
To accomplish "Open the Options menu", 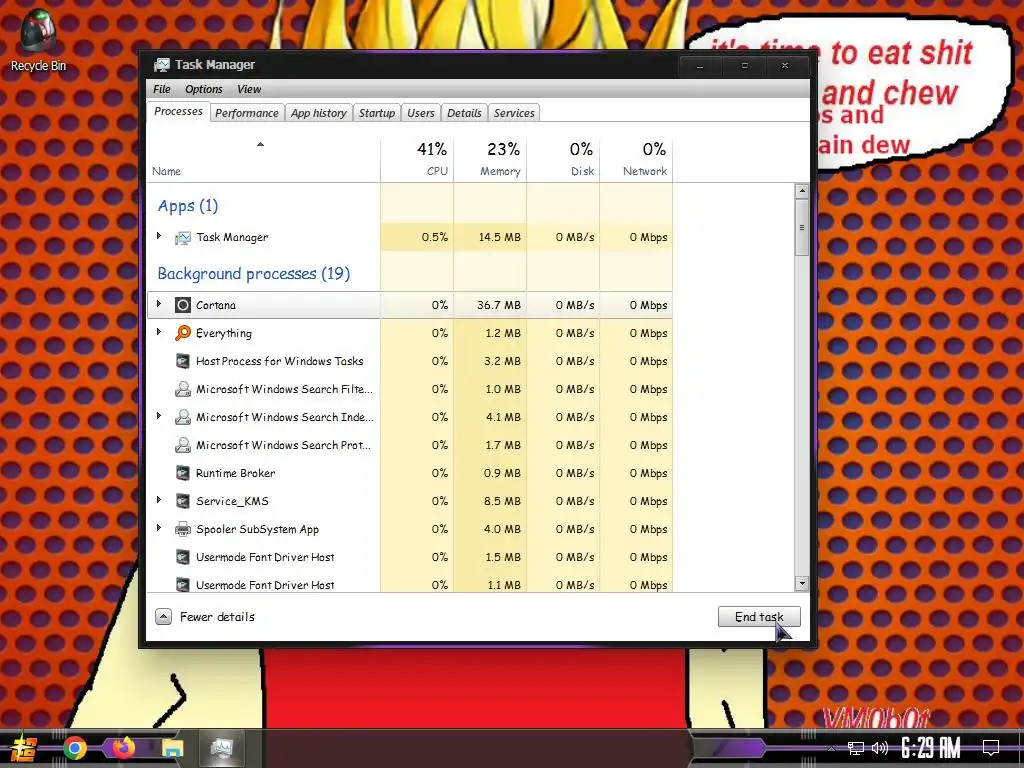I will (204, 89).
